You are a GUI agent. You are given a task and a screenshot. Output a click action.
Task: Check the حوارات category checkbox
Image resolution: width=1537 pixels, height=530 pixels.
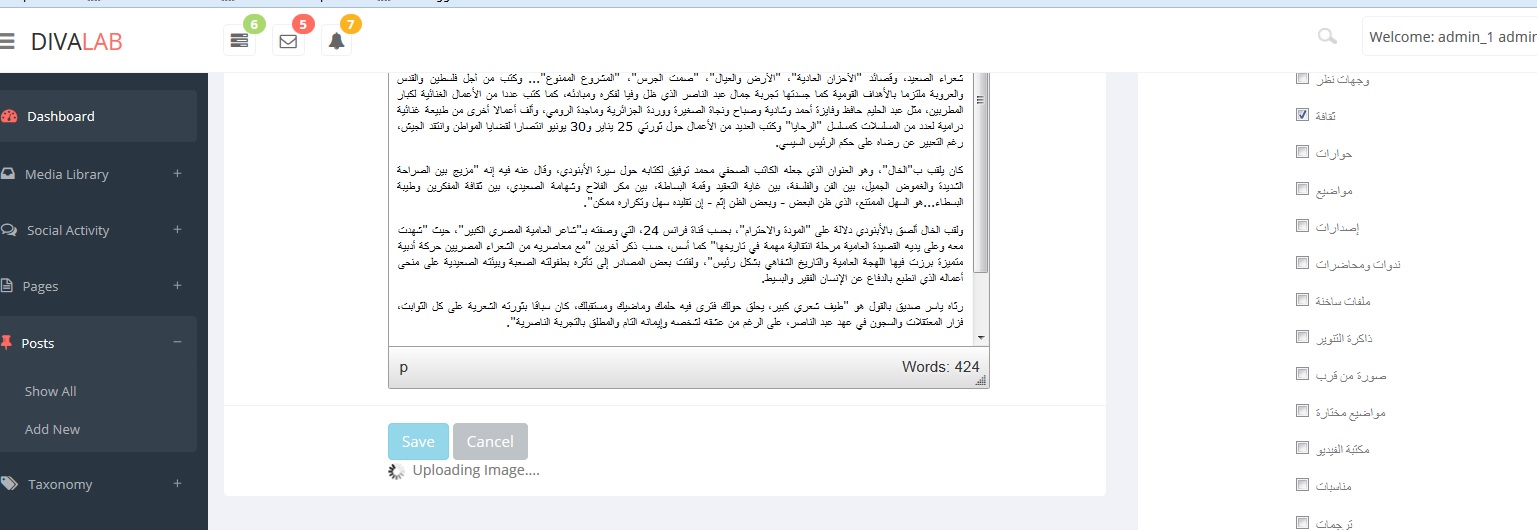click(1302, 152)
